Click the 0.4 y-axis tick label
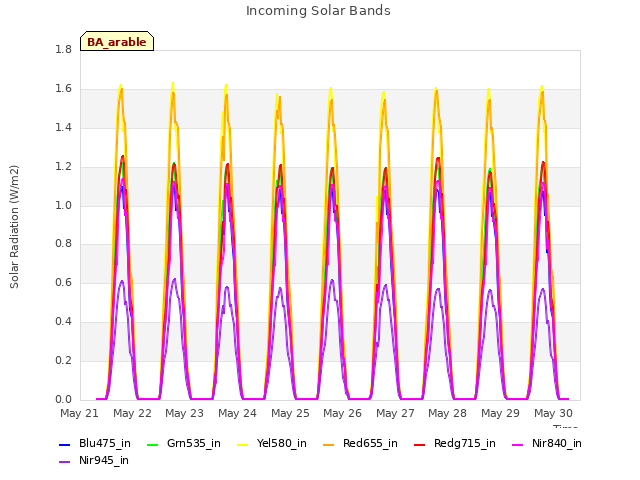640x480 pixels. pyautogui.click(x=64, y=322)
